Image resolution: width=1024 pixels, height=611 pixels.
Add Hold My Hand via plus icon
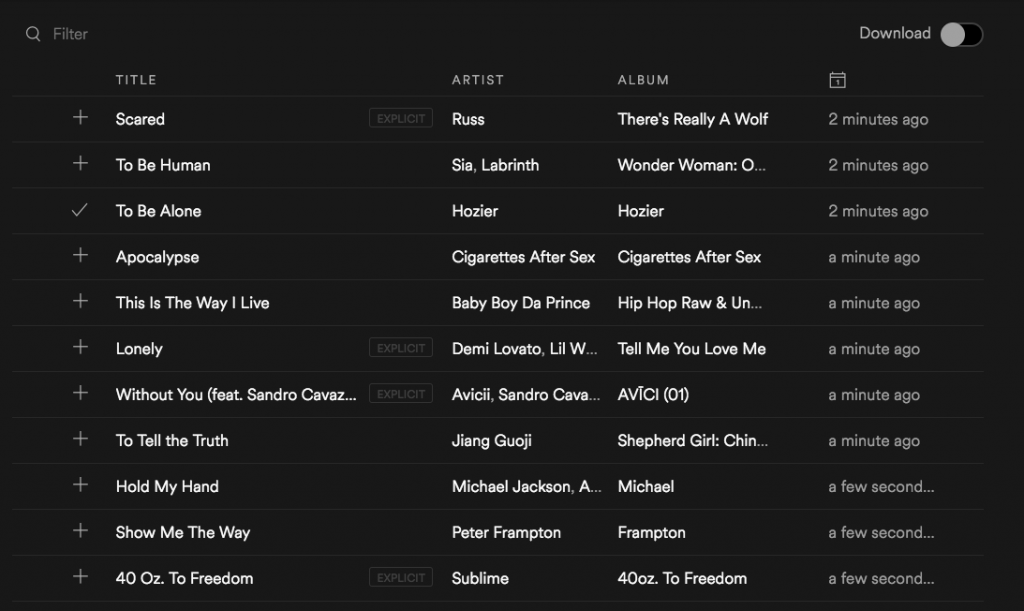[x=80, y=484]
